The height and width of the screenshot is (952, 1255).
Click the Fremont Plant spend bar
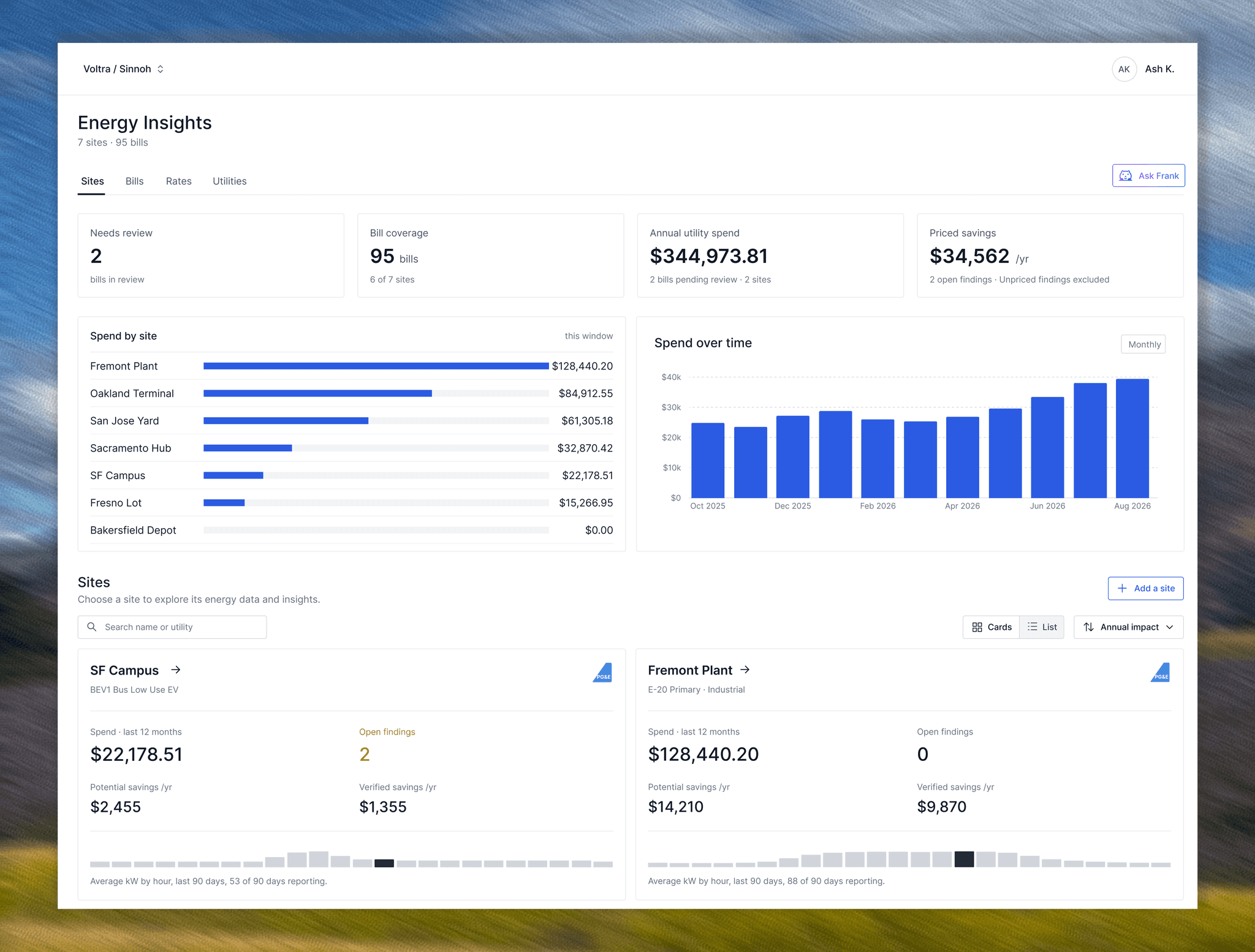coord(376,366)
